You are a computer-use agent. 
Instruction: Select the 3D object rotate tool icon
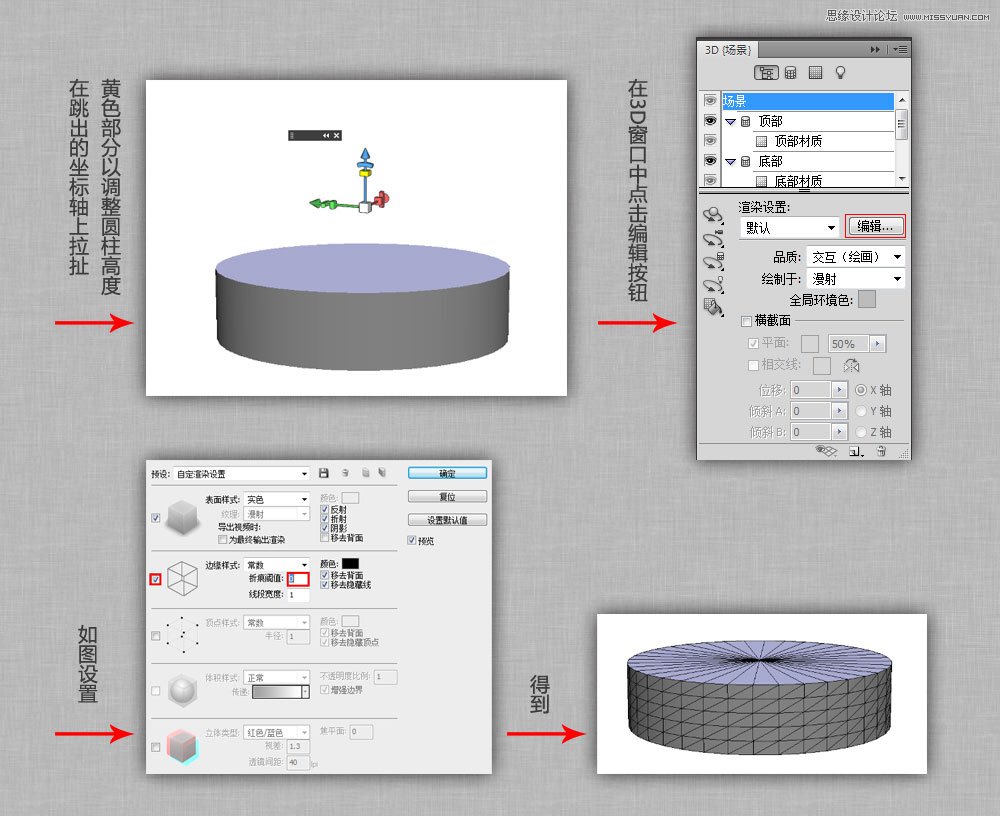[x=713, y=215]
